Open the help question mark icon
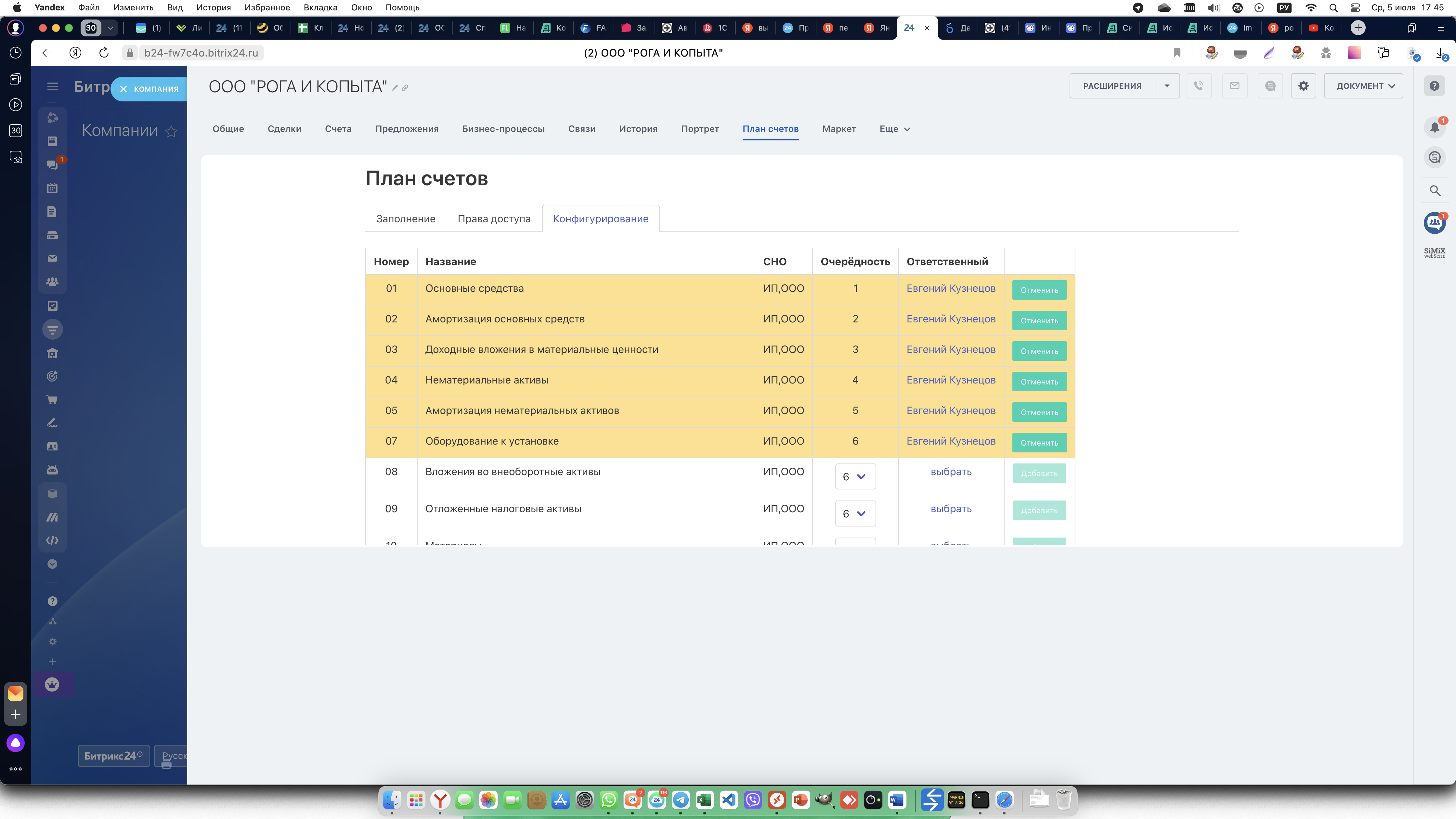 [1435, 86]
